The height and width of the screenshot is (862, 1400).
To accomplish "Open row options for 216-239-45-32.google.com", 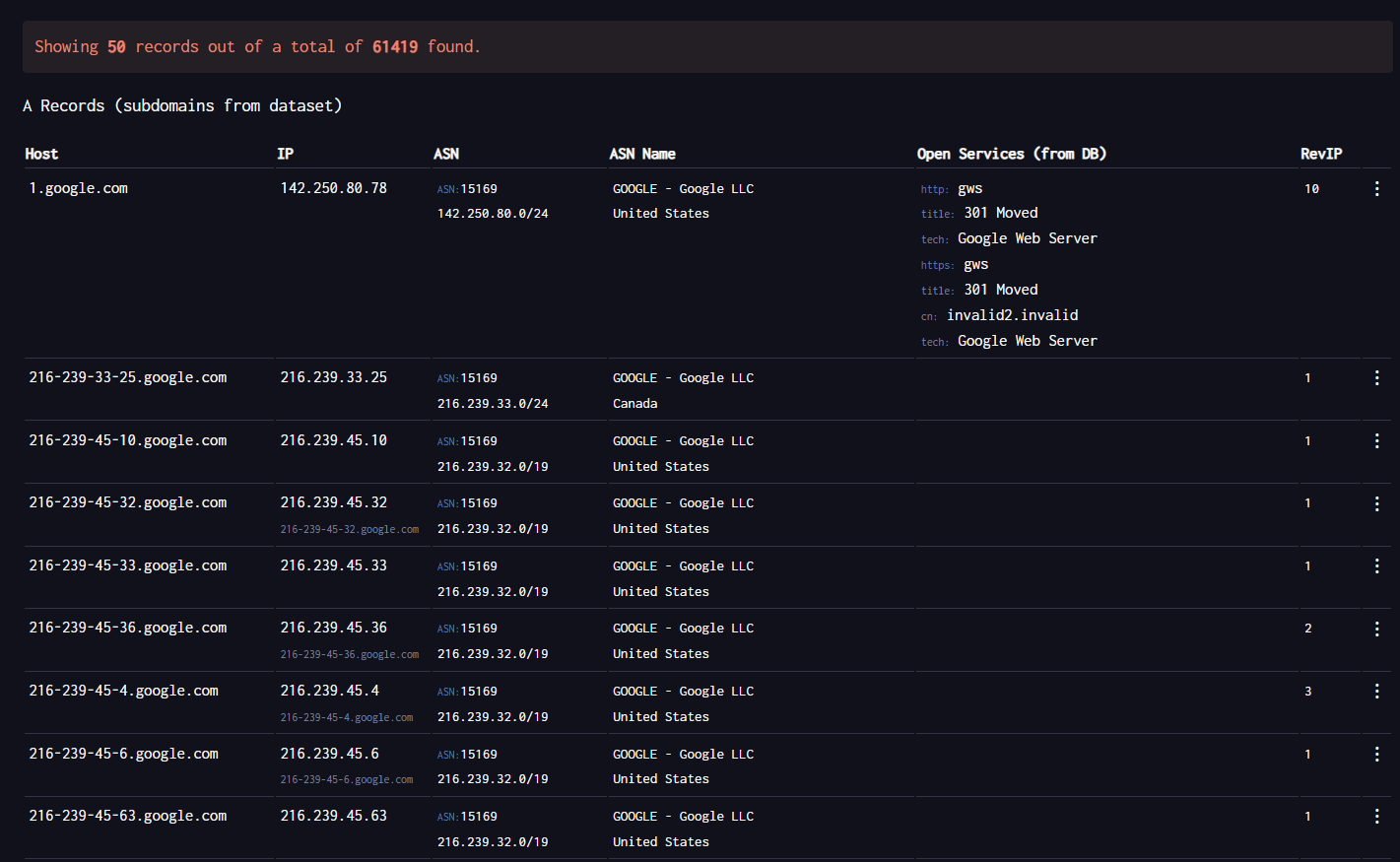I will click(1376, 503).
